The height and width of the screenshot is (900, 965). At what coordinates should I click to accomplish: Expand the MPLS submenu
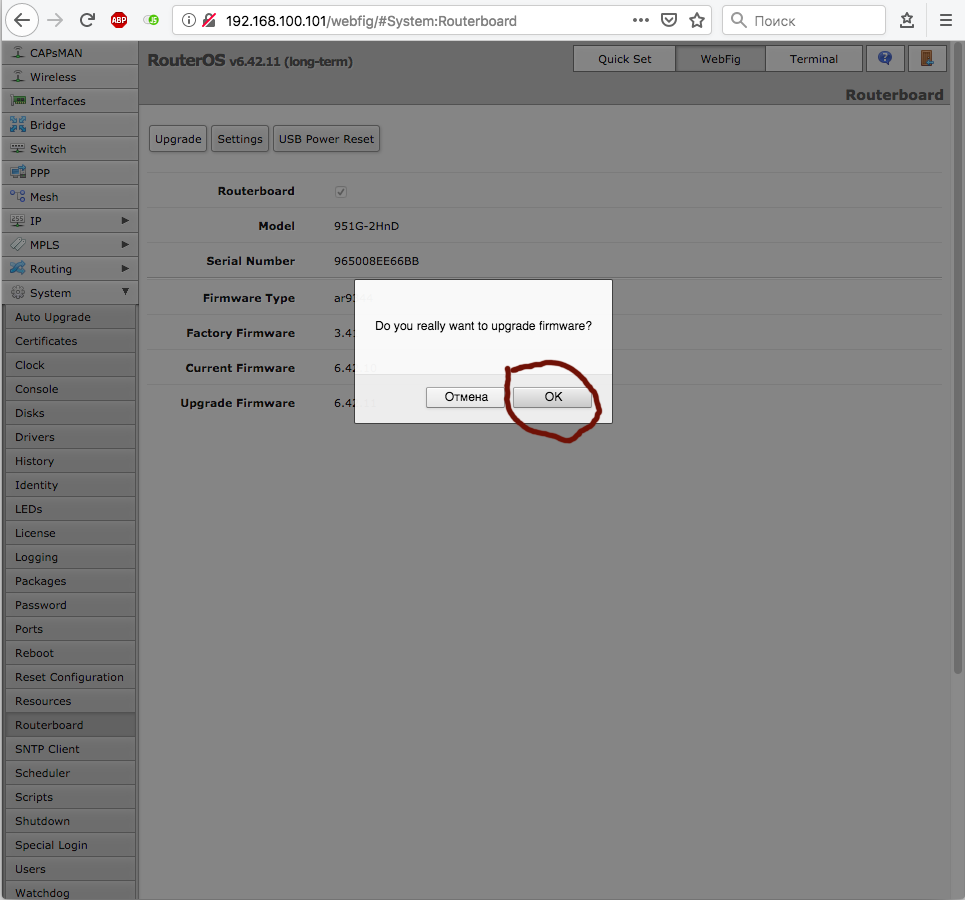coord(70,245)
